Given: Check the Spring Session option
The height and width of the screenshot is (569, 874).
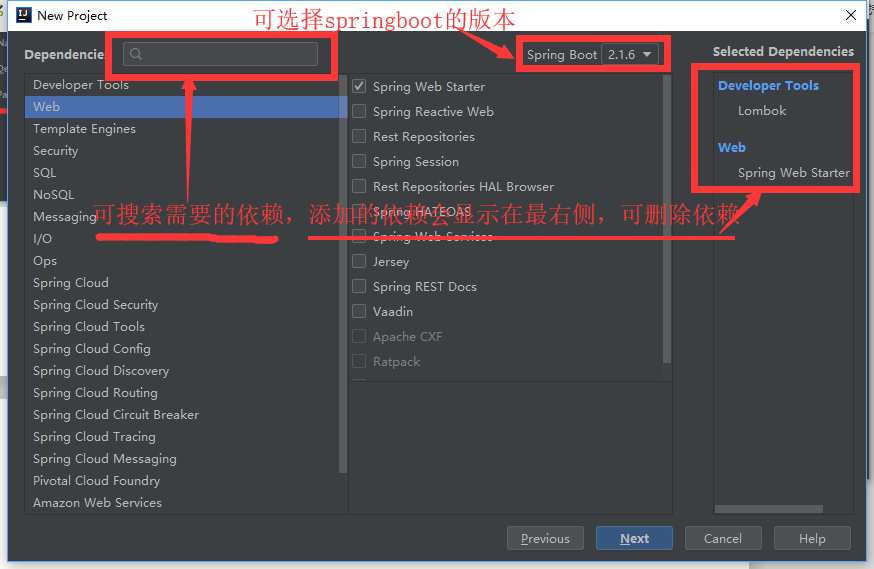Looking at the screenshot, I should 359,162.
